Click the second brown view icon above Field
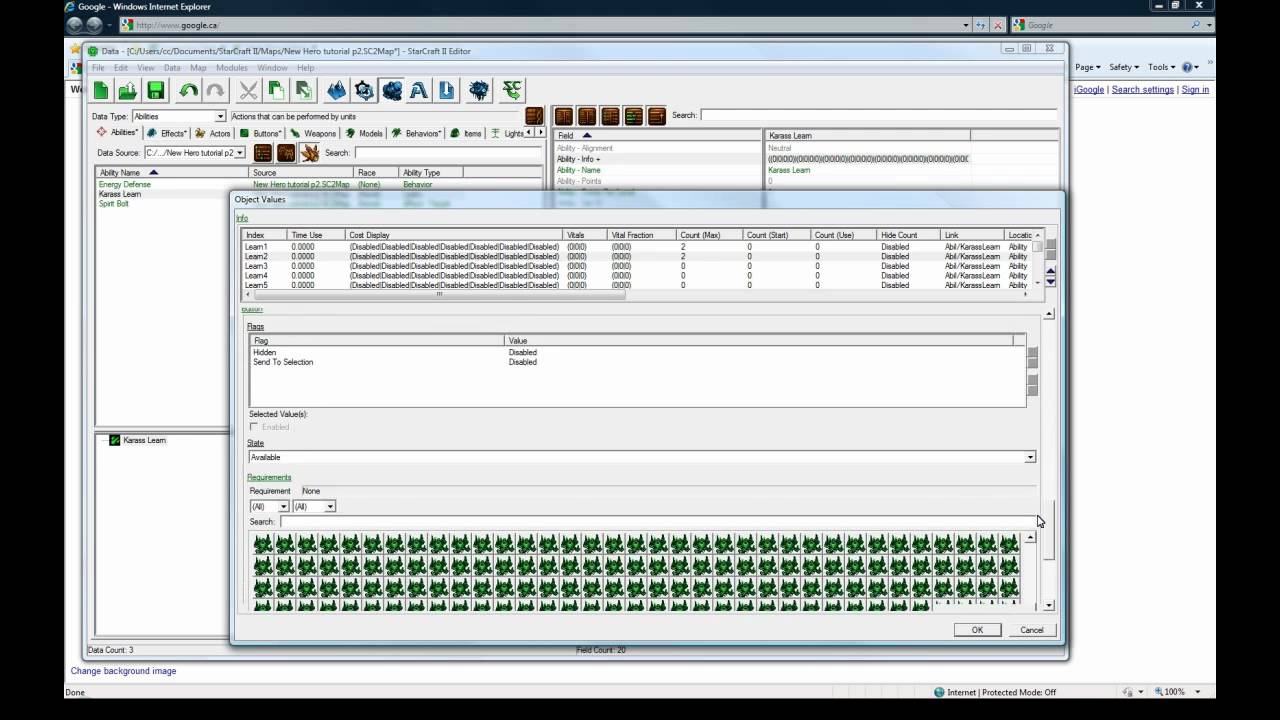 587,116
